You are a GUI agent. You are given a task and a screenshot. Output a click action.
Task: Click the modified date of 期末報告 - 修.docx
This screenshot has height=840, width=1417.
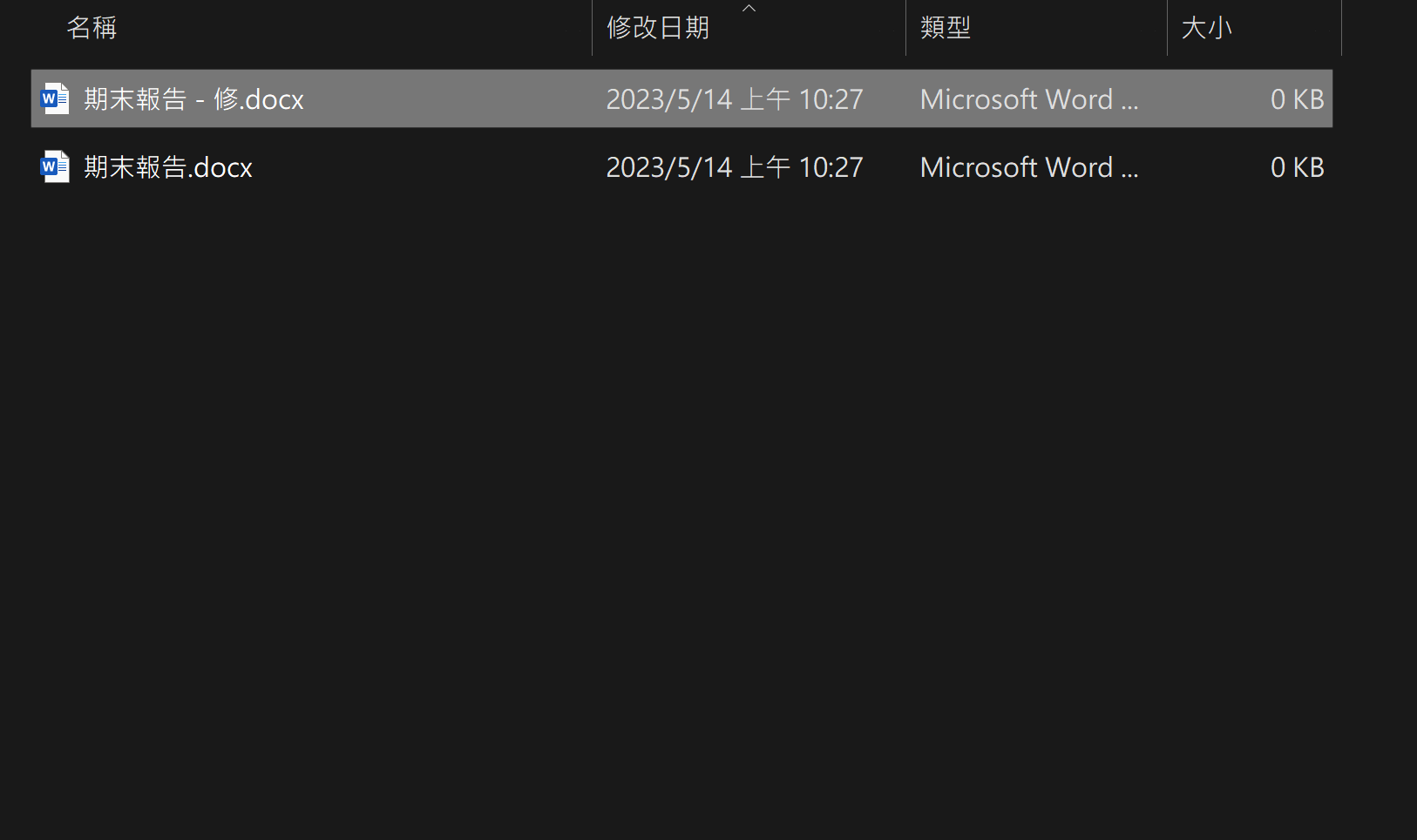(735, 99)
